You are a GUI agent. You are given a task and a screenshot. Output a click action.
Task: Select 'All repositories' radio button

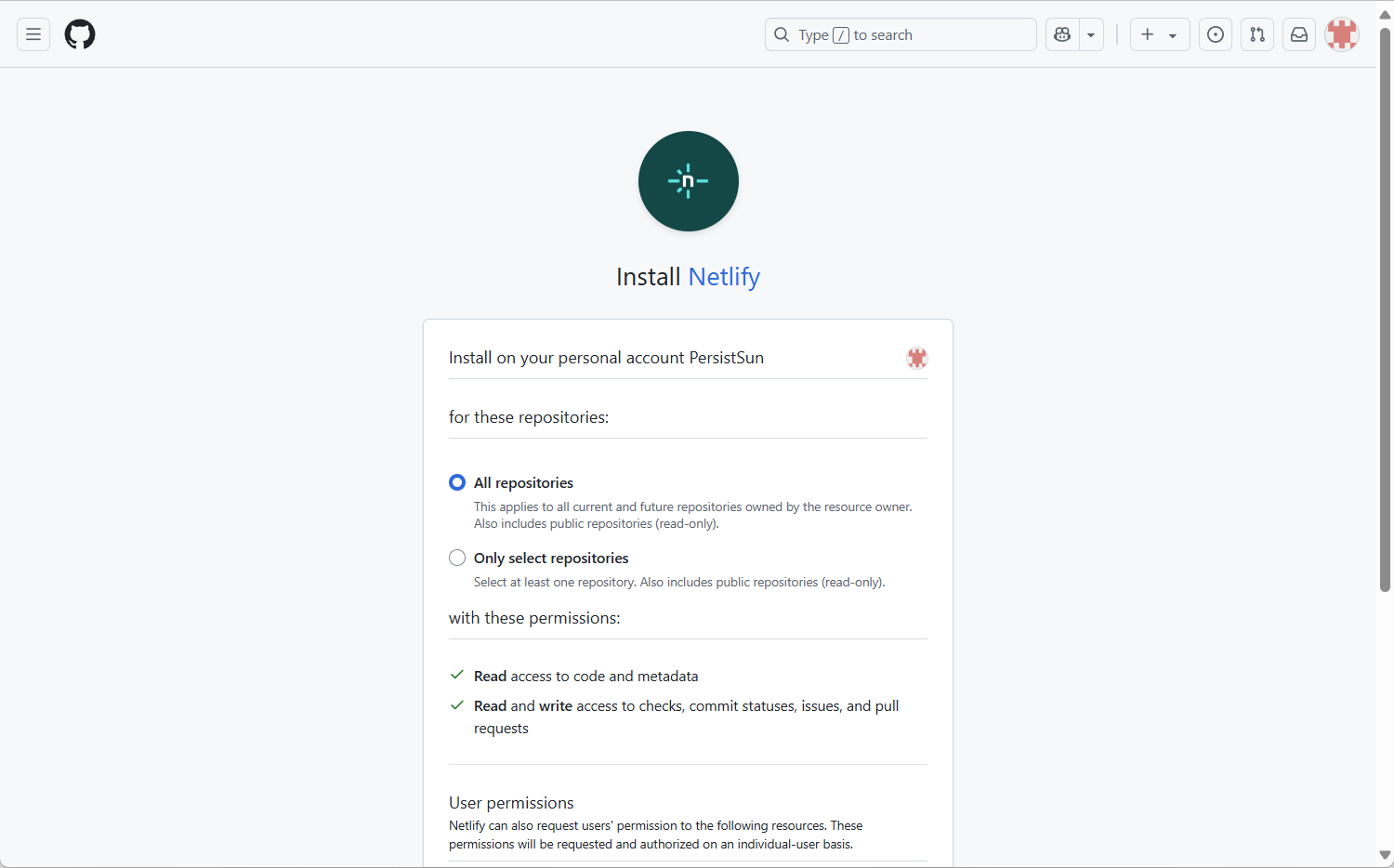coord(457,482)
